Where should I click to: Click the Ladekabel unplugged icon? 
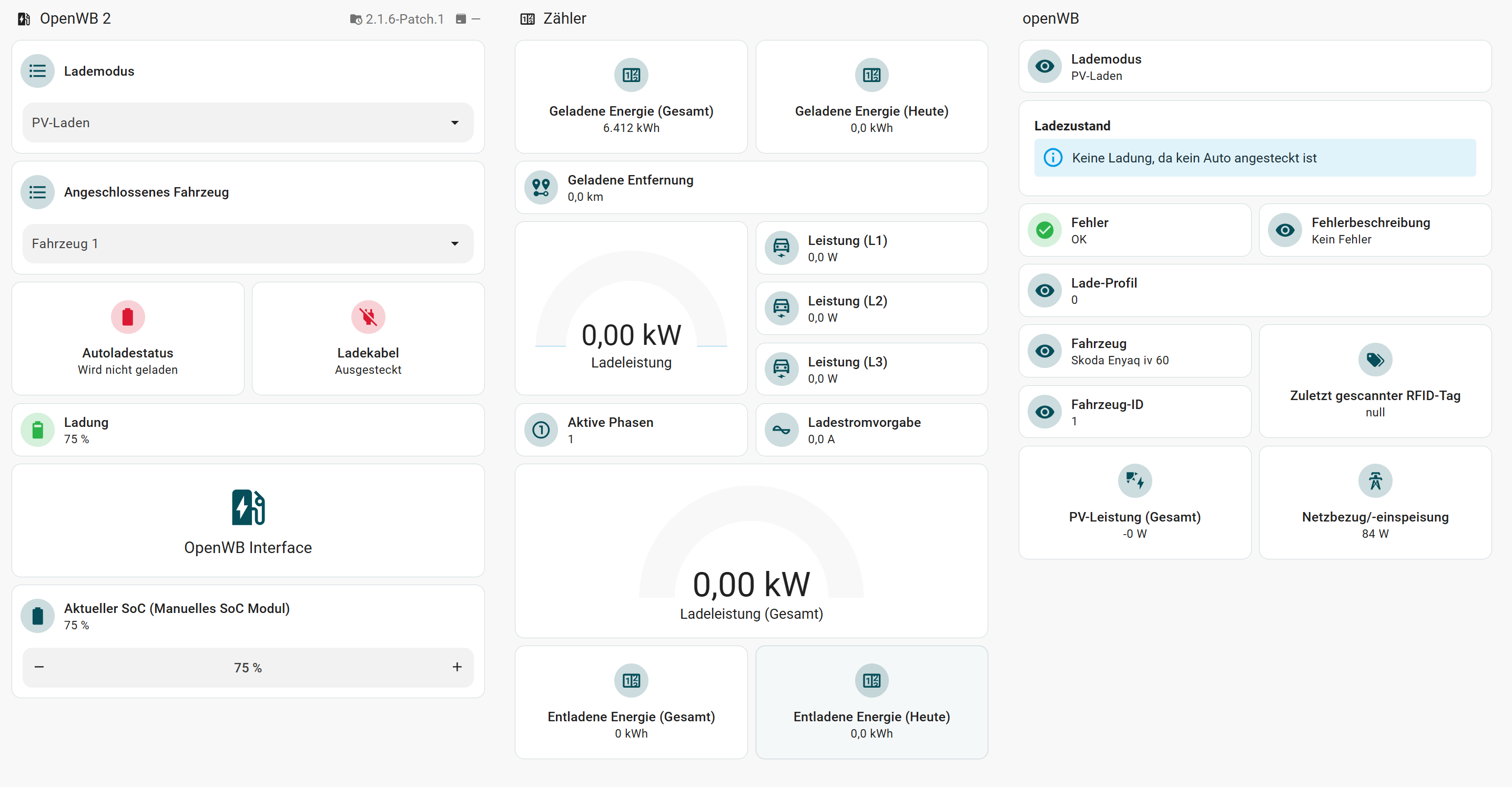click(x=368, y=317)
